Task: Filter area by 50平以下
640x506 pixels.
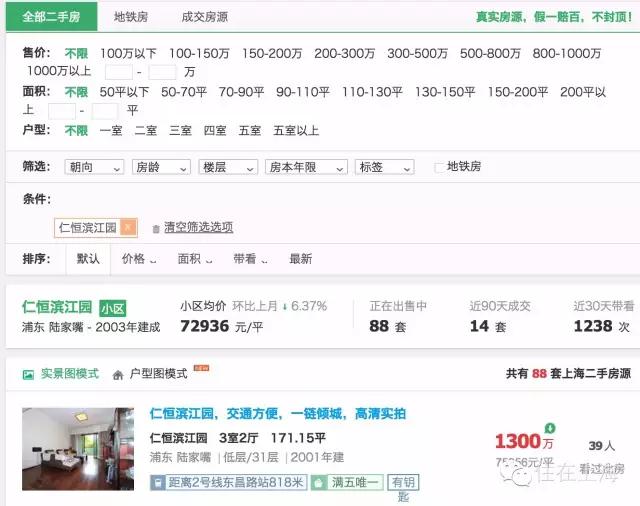Action: tap(124, 92)
